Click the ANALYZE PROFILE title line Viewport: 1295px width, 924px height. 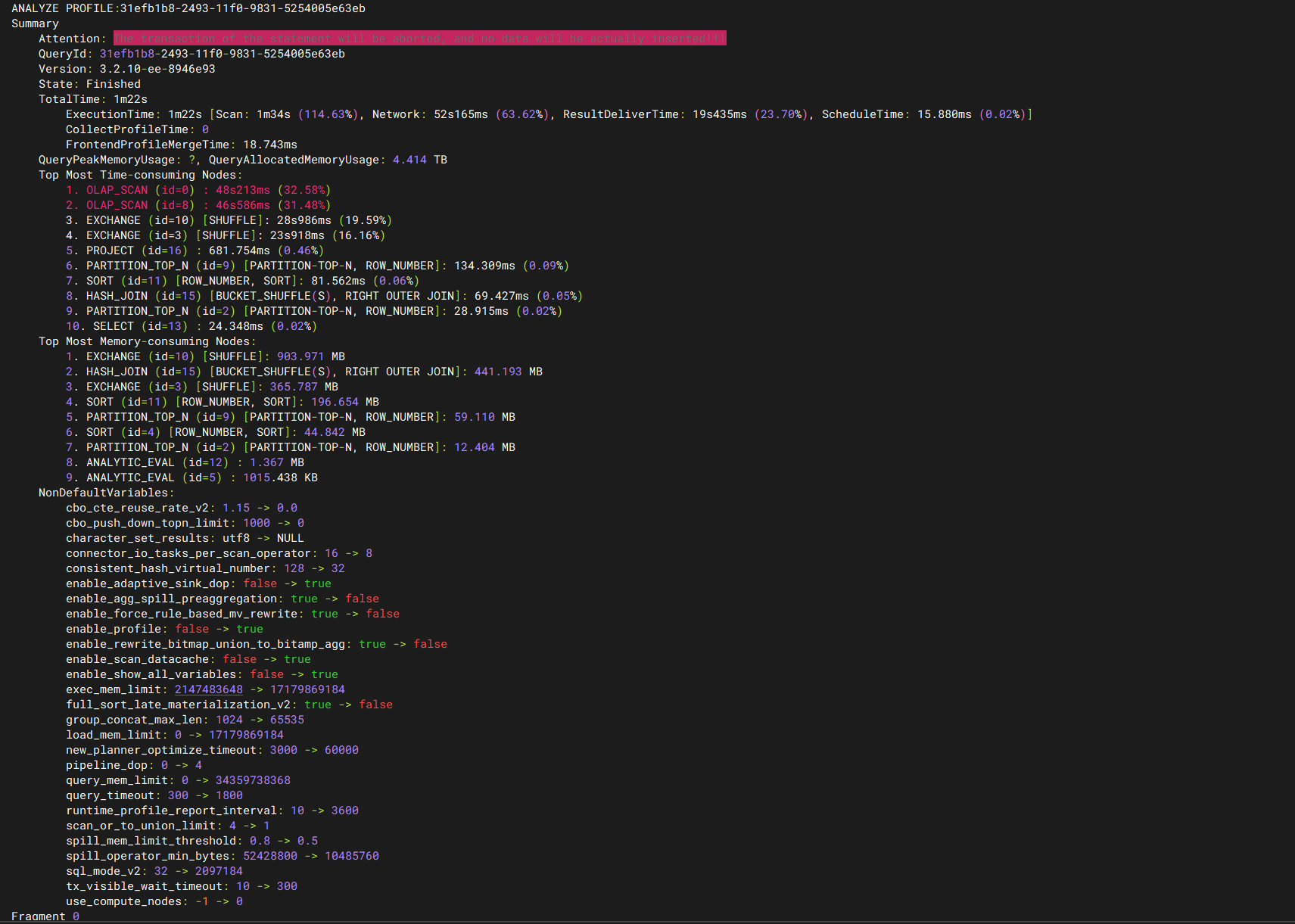pos(188,8)
